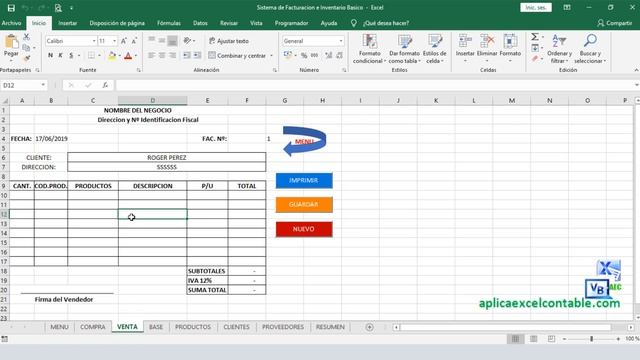640x360 pixels.
Task: Click the MENU arrow shape button
Action: tap(304, 141)
